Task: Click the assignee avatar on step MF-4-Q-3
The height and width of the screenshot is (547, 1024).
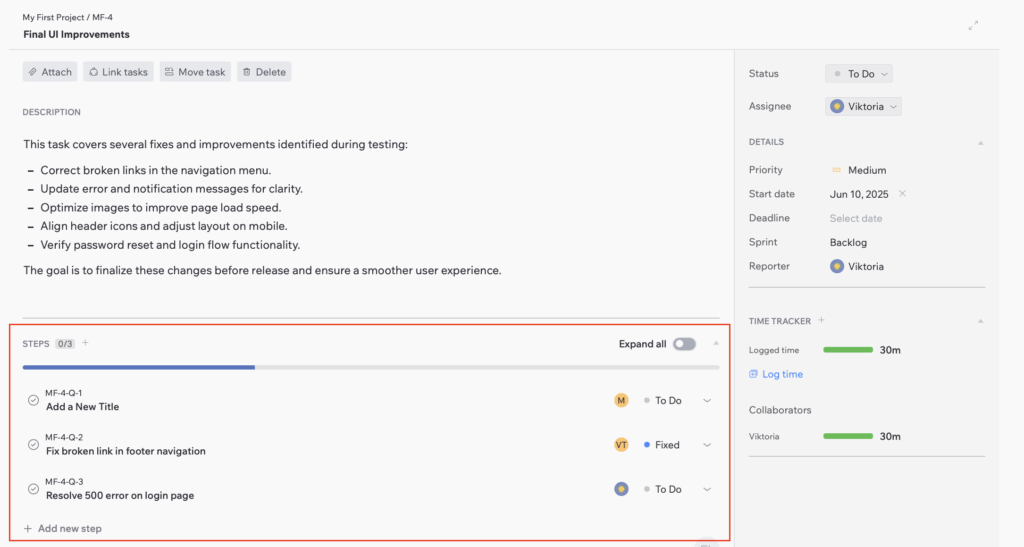Action: (621, 489)
